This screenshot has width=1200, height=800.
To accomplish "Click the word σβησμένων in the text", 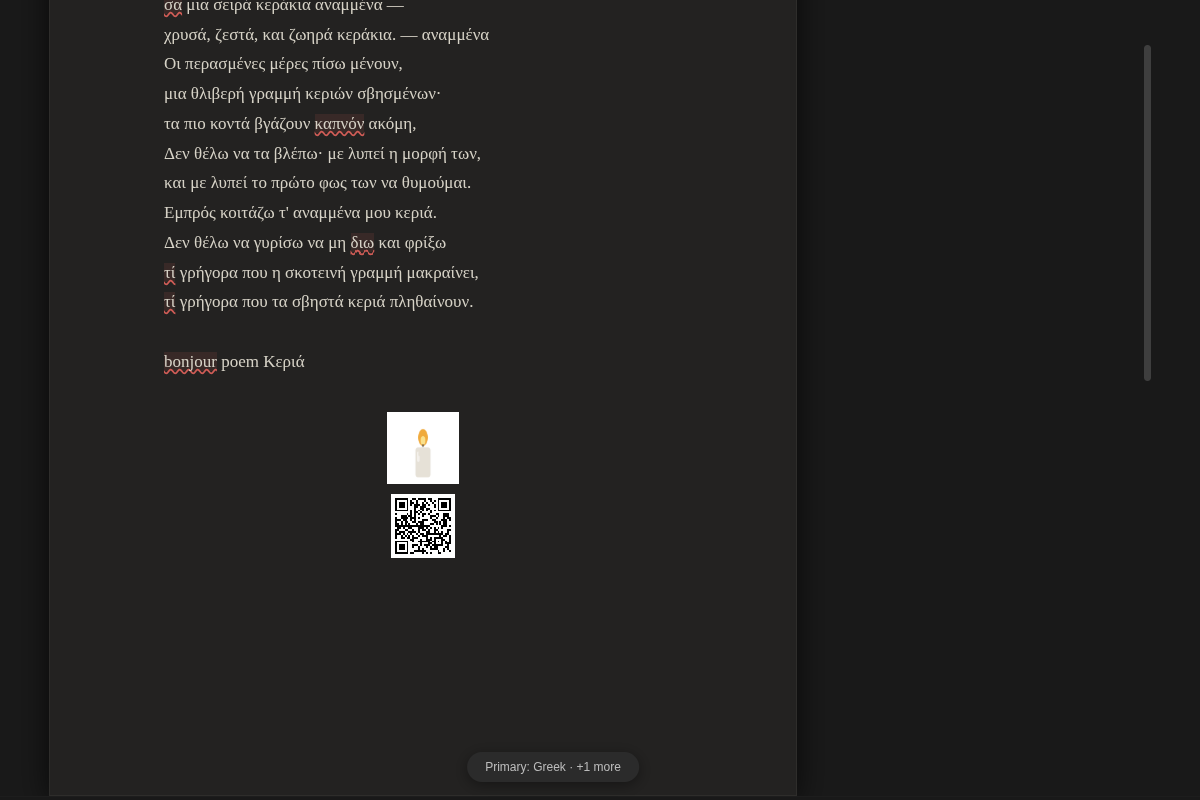I will 399,94.
